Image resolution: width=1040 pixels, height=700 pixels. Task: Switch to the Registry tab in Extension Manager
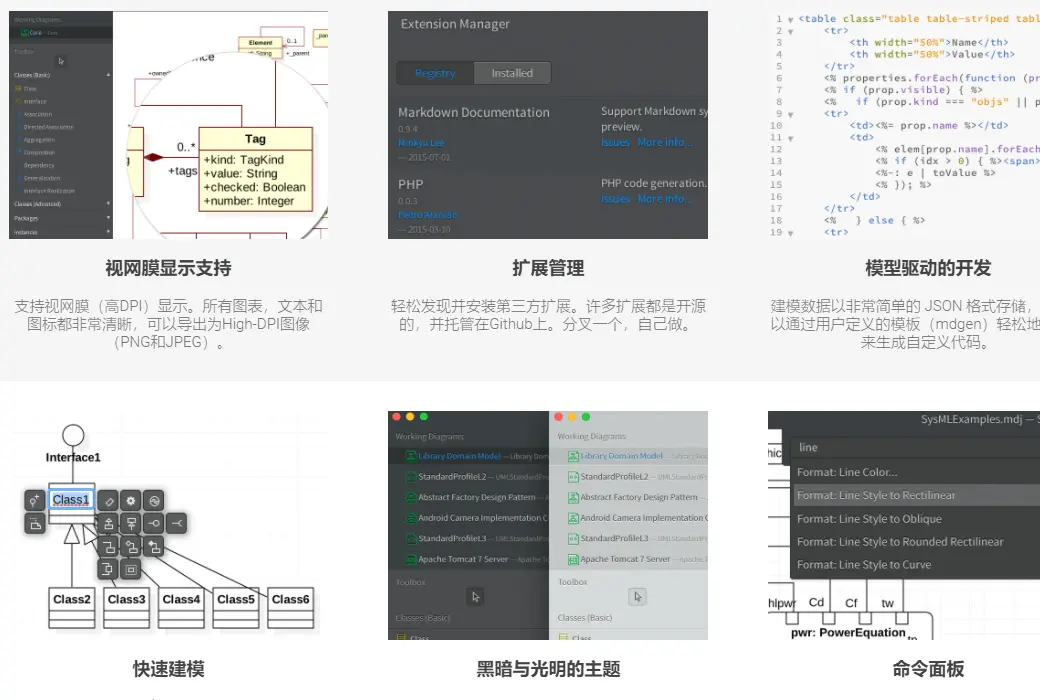[x=435, y=73]
